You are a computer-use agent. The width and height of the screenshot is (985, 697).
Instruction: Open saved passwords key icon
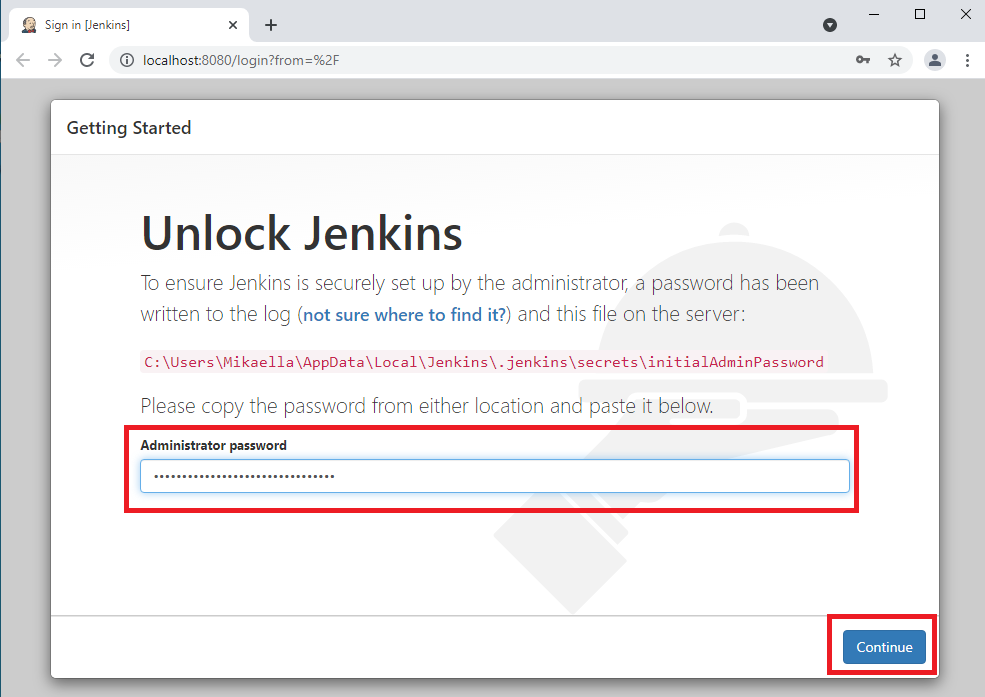click(863, 60)
